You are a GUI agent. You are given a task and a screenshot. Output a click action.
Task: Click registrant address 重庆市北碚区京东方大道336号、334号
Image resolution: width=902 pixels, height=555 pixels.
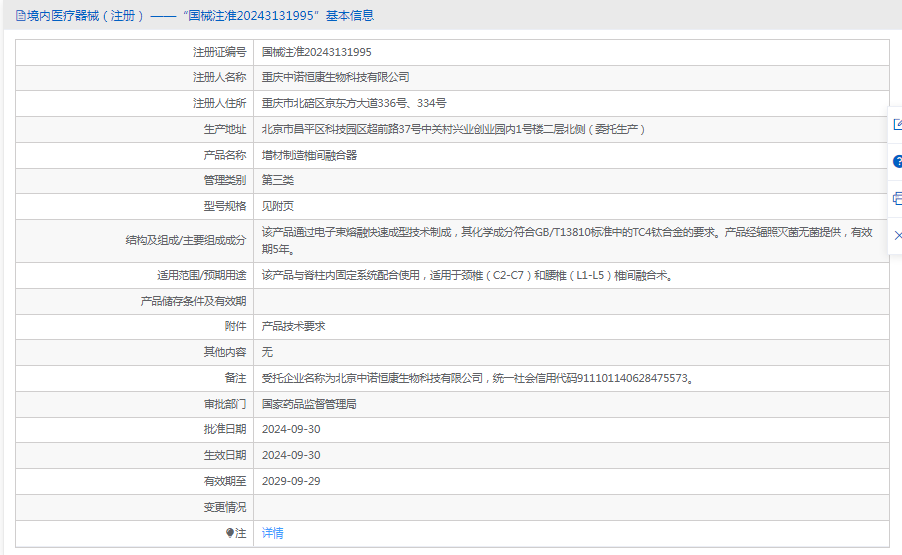point(354,104)
